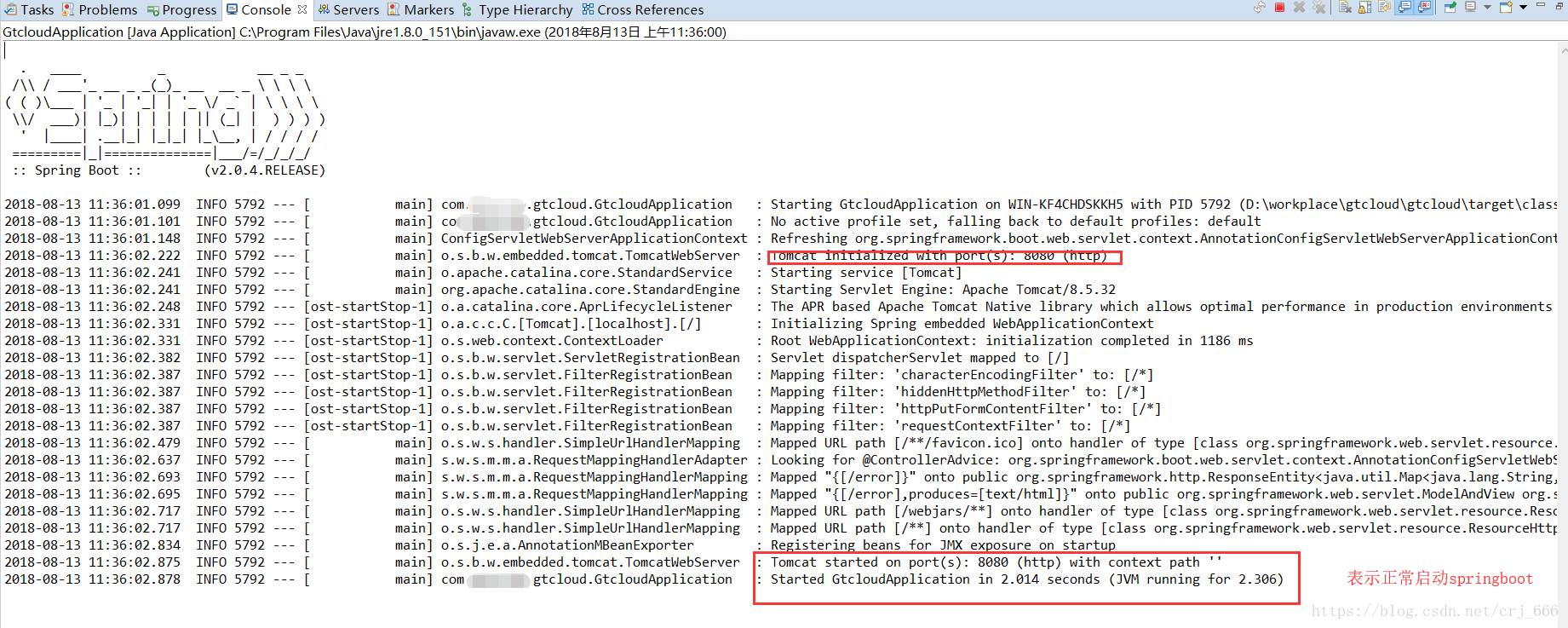This screenshot has height=628, width=1568.
Task: Click Remove Launch gray X icon
Action: (1299, 7)
